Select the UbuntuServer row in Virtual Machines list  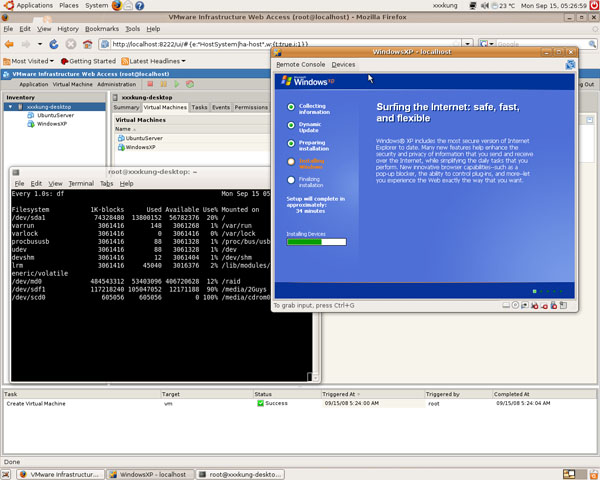coord(193,138)
